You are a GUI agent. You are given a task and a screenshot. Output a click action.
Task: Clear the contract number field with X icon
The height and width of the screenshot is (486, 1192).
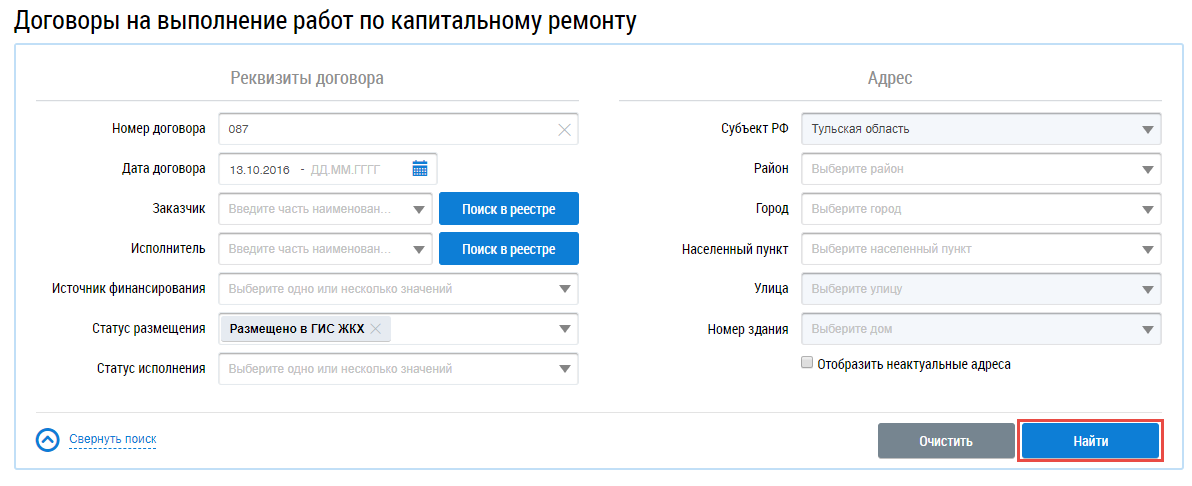coord(564,129)
